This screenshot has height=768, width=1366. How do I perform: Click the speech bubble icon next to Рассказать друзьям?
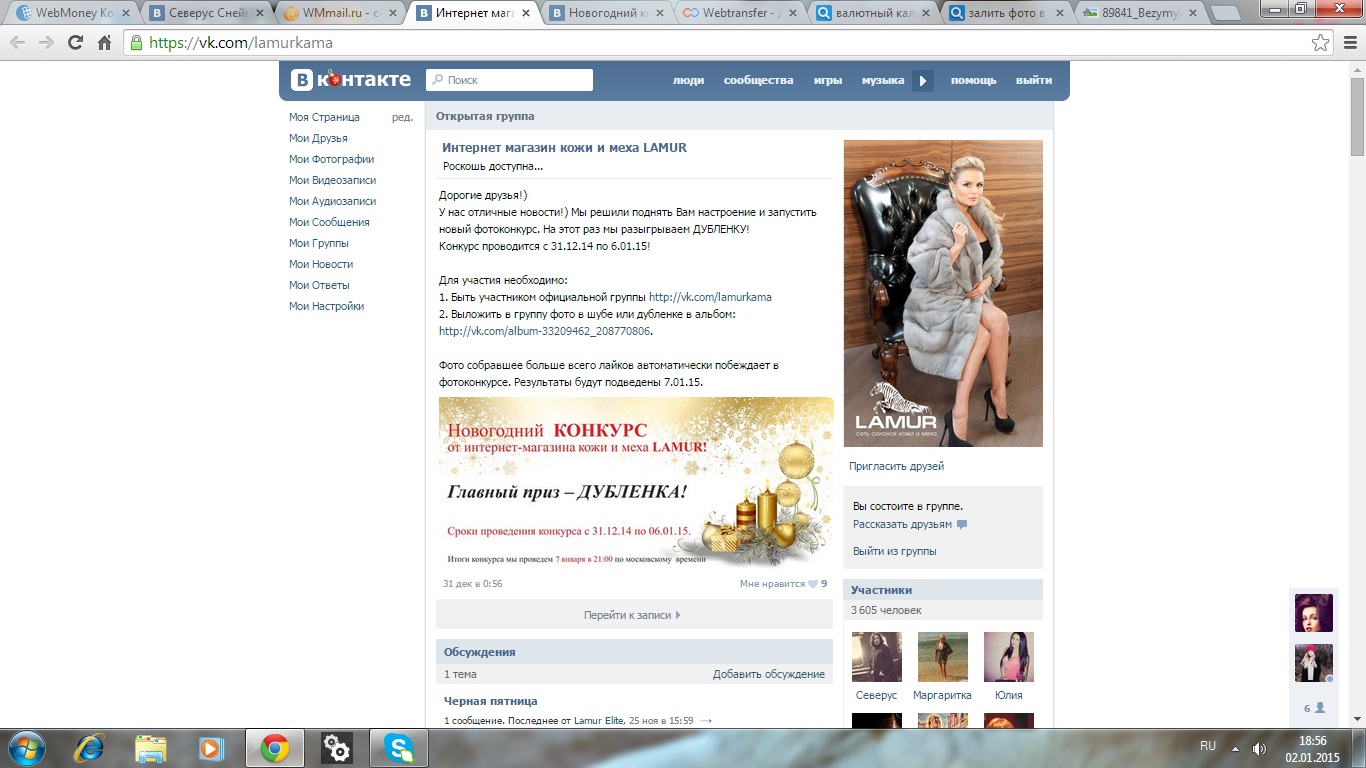[x=962, y=524]
